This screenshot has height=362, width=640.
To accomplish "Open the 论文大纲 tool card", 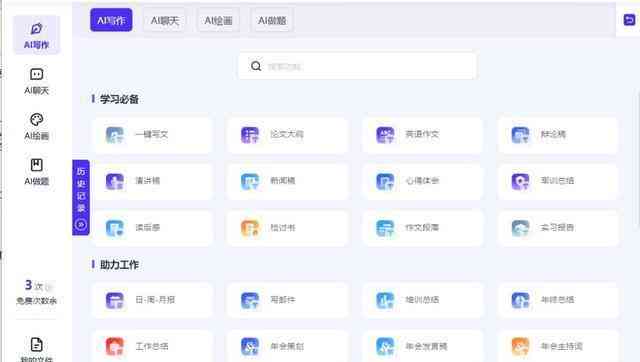I will (x=288, y=135).
